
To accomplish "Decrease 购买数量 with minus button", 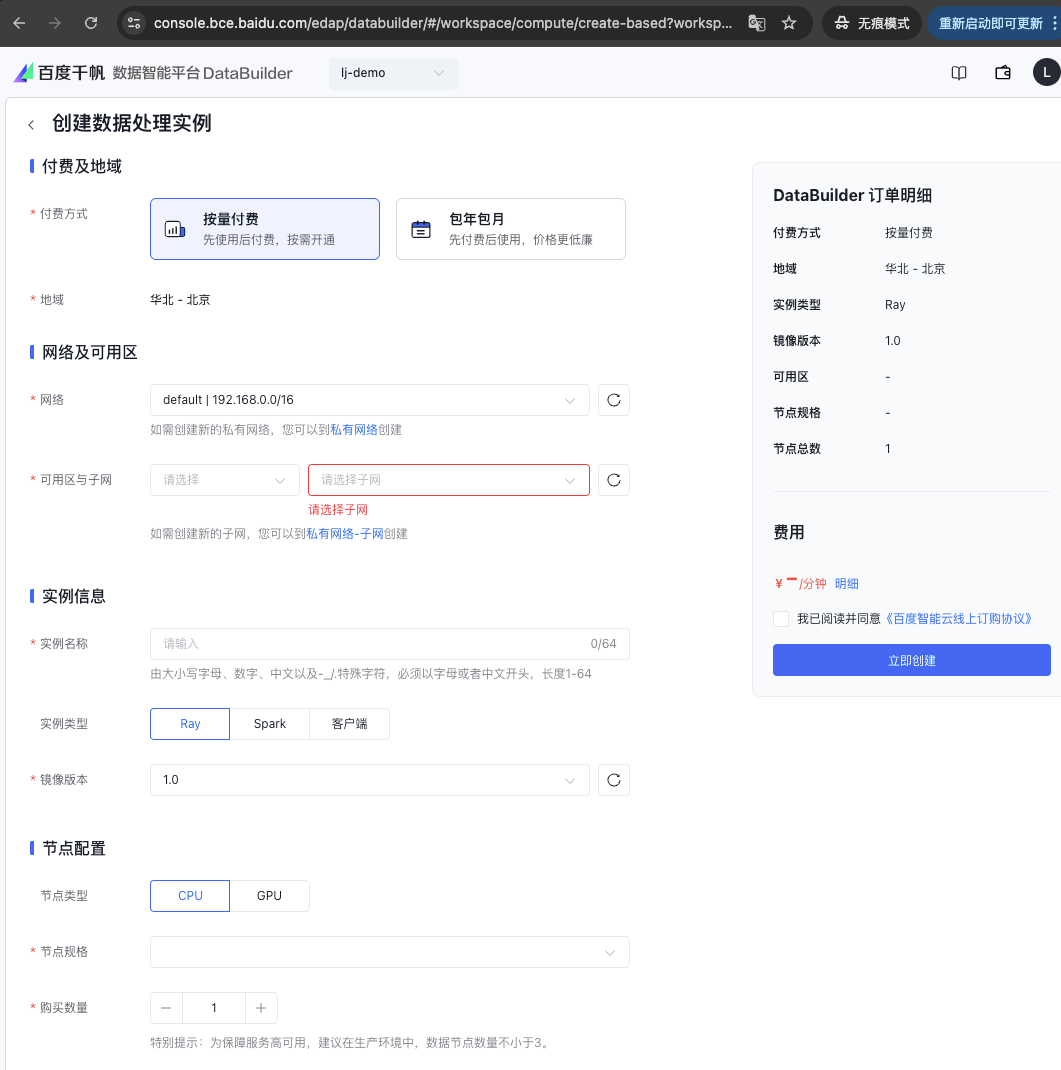I will pos(166,1008).
